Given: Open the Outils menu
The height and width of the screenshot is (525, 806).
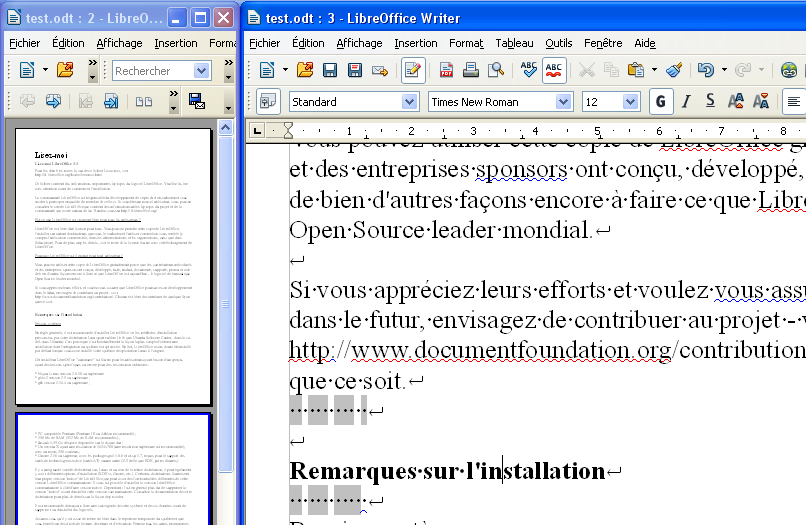Looking at the screenshot, I should [x=559, y=43].
